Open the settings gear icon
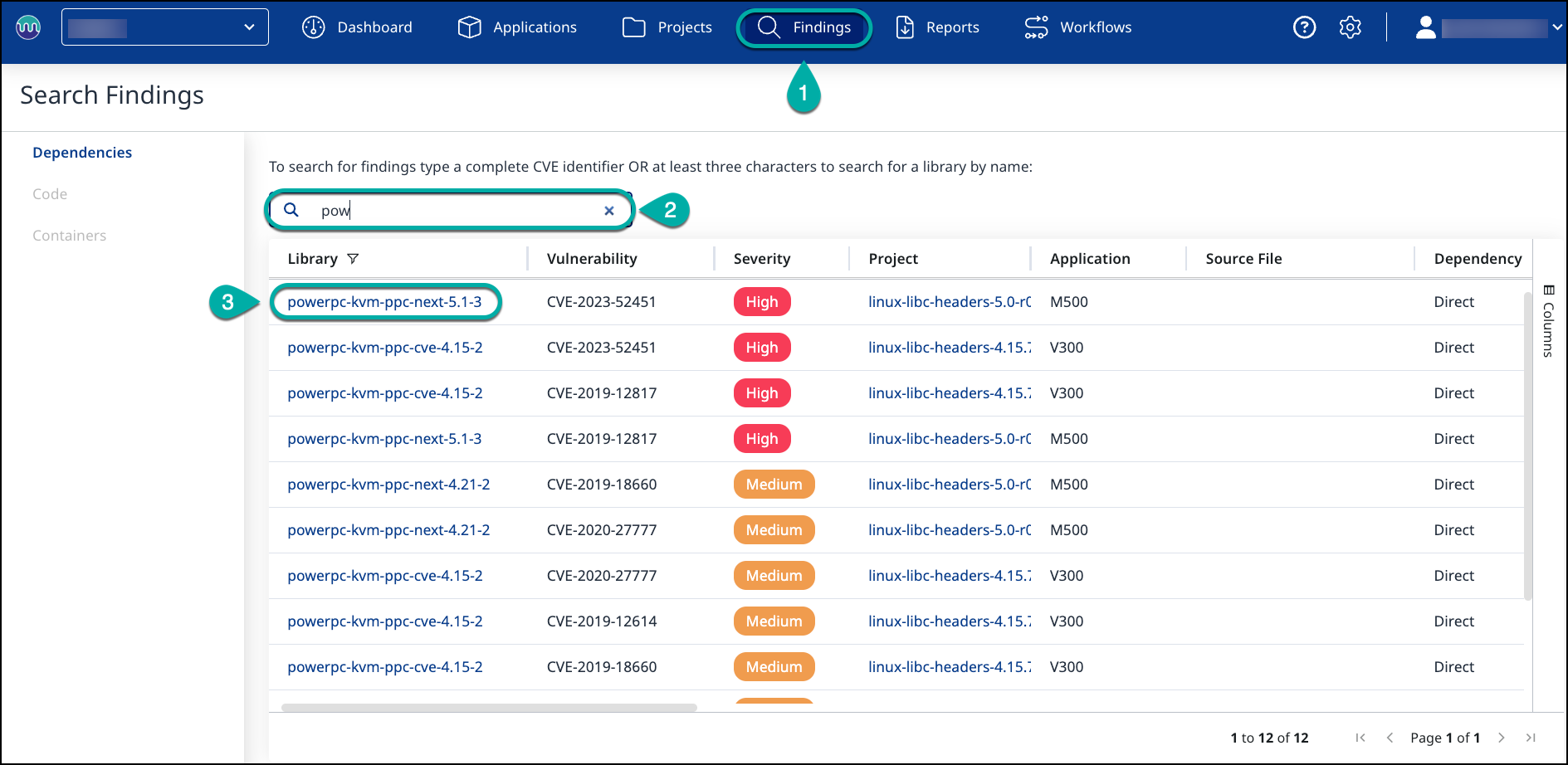This screenshot has width=1568, height=765. click(1351, 27)
